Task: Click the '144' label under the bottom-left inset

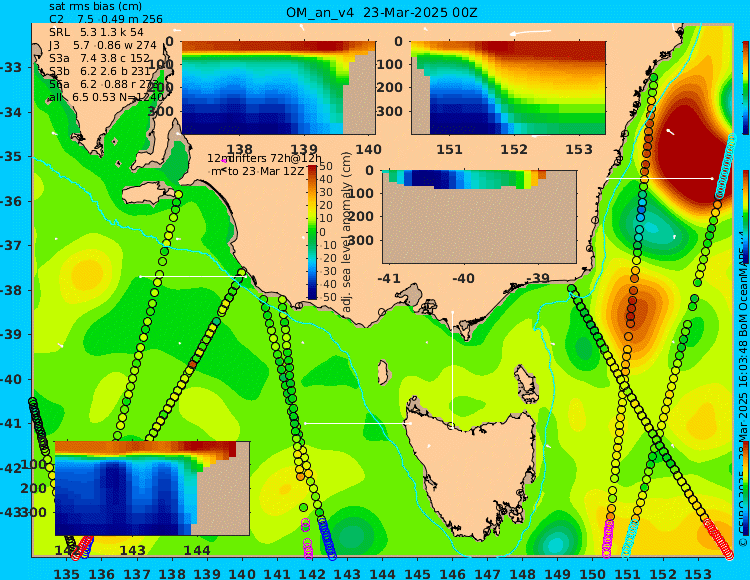Action: (197, 550)
